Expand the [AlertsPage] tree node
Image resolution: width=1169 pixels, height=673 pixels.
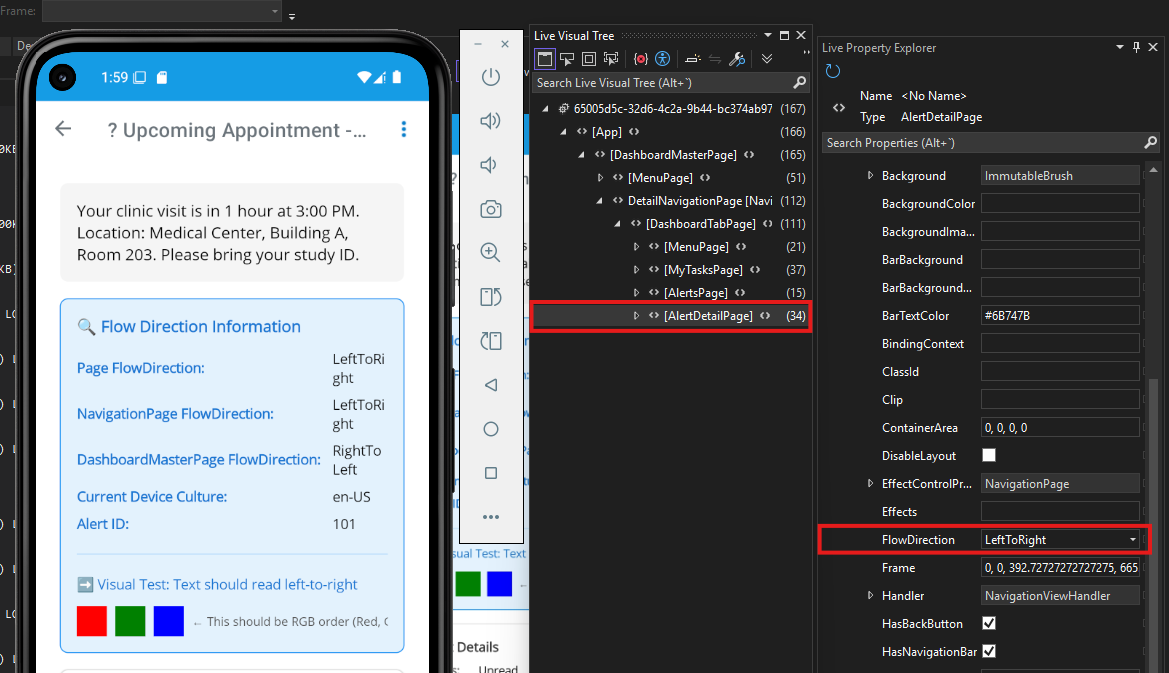coord(636,293)
